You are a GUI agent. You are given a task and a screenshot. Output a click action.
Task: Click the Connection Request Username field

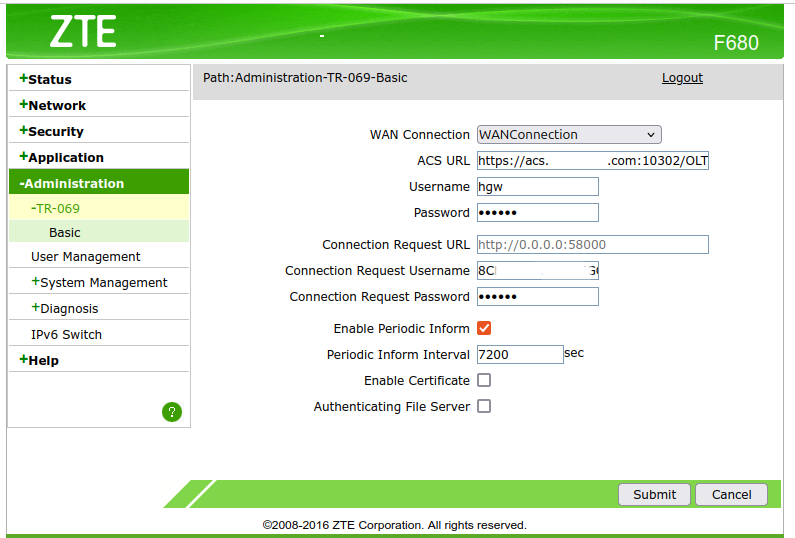tap(537, 270)
